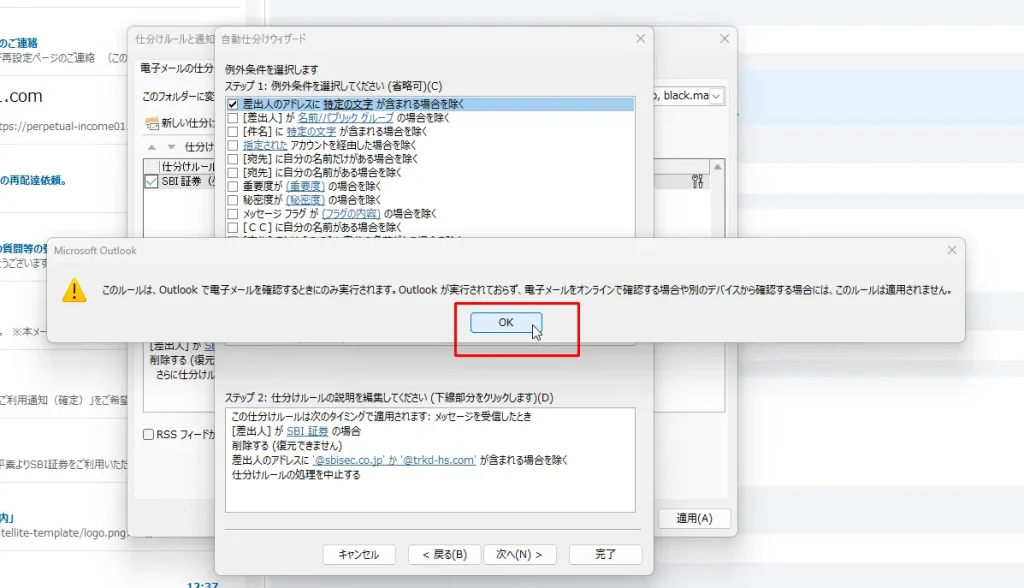This screenshot has height=588, width=1024.
Task: Check [件名] に特定の文字が含まれる場合を除く
Action: click(x=232, y=131)
